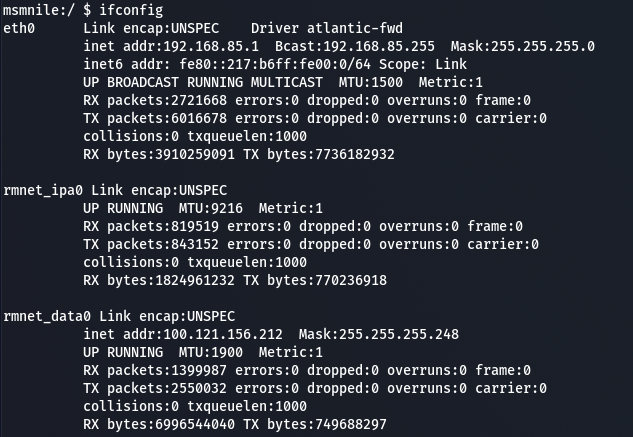
Task: Click the RX packets:819519 value
Action: (x=151, y=226)
